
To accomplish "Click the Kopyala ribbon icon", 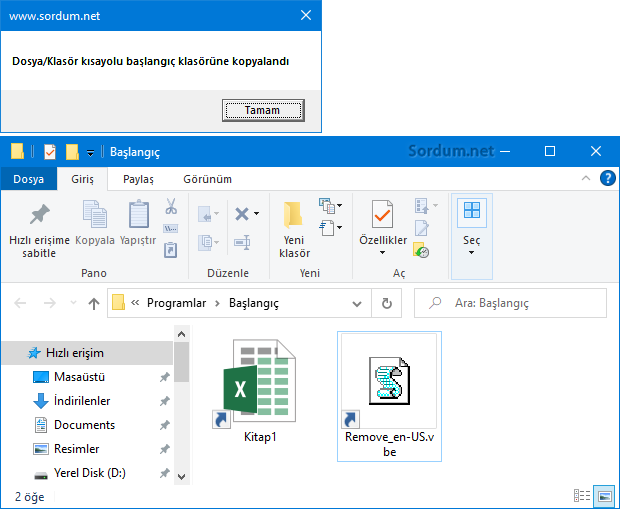I will click(95, 214).
